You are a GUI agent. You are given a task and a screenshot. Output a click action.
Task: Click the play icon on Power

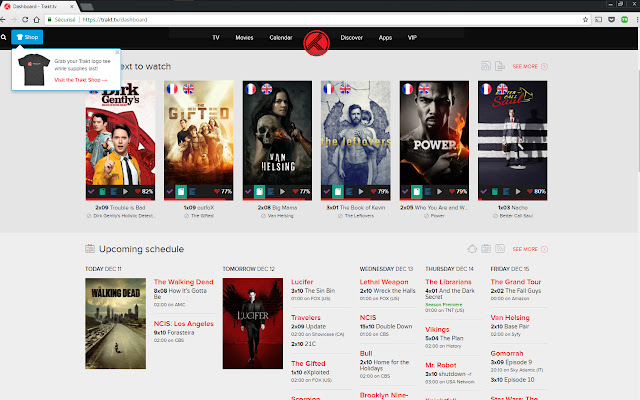[439, 191]
